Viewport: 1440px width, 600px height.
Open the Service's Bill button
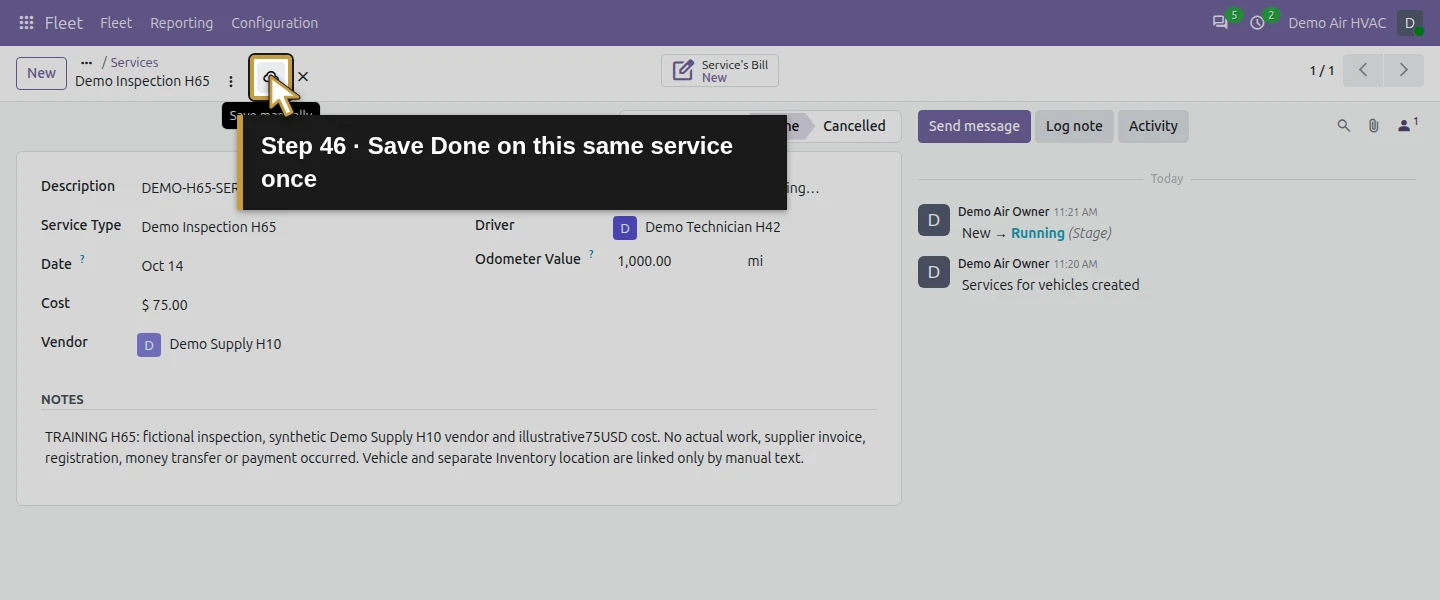pos(720,71)
